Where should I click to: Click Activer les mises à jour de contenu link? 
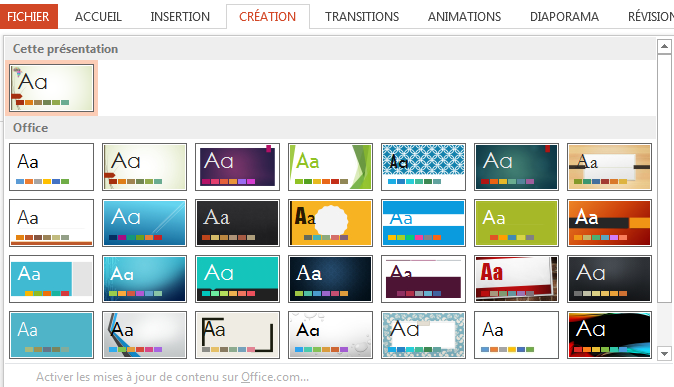(172, 377)
